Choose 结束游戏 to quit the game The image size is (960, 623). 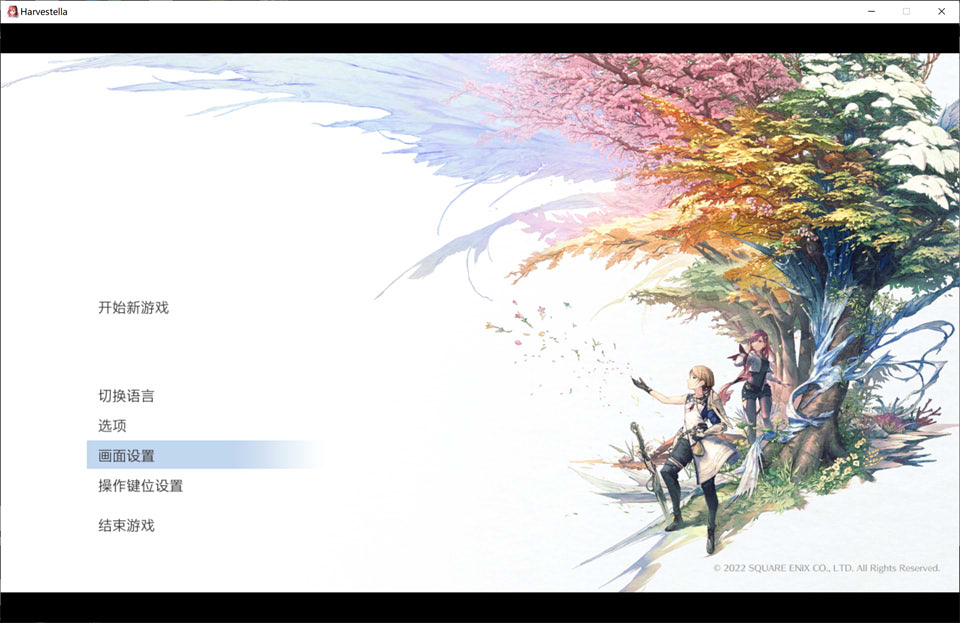point(126,525)
